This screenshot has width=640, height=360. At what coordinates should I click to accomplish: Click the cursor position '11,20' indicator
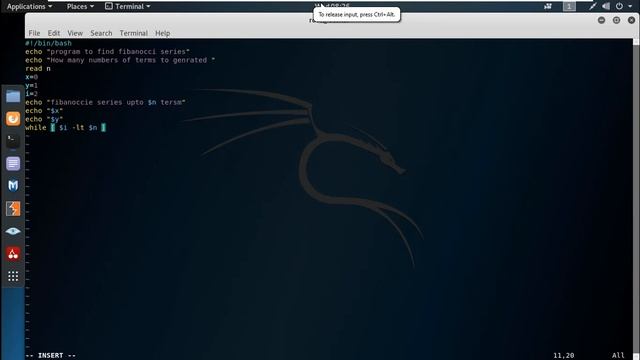[563, 356]
